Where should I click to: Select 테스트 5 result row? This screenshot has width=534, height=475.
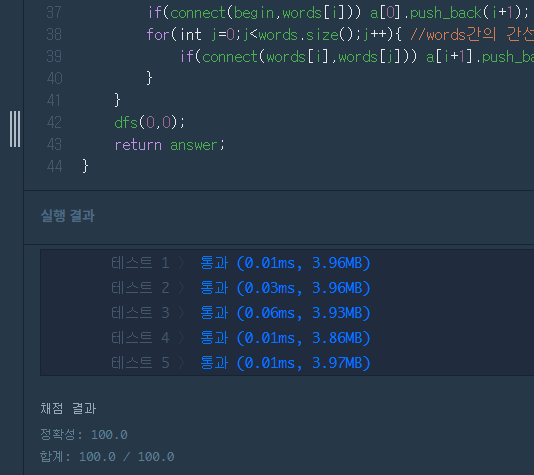coord(240,363)
